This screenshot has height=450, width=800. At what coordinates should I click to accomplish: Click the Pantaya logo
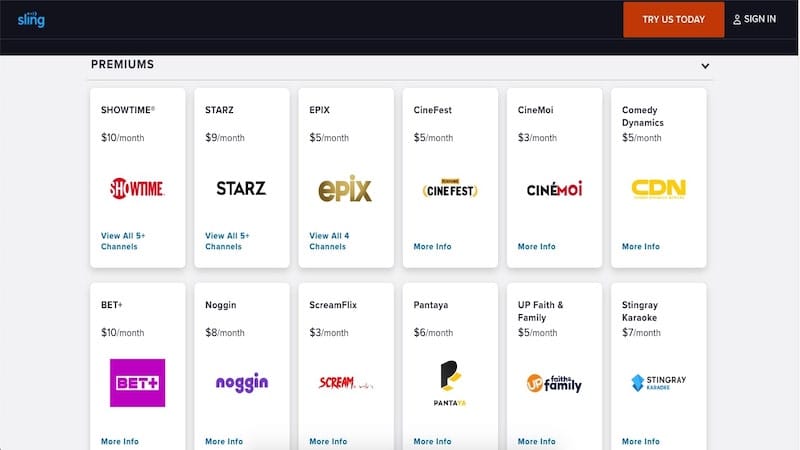click(449, 383)
